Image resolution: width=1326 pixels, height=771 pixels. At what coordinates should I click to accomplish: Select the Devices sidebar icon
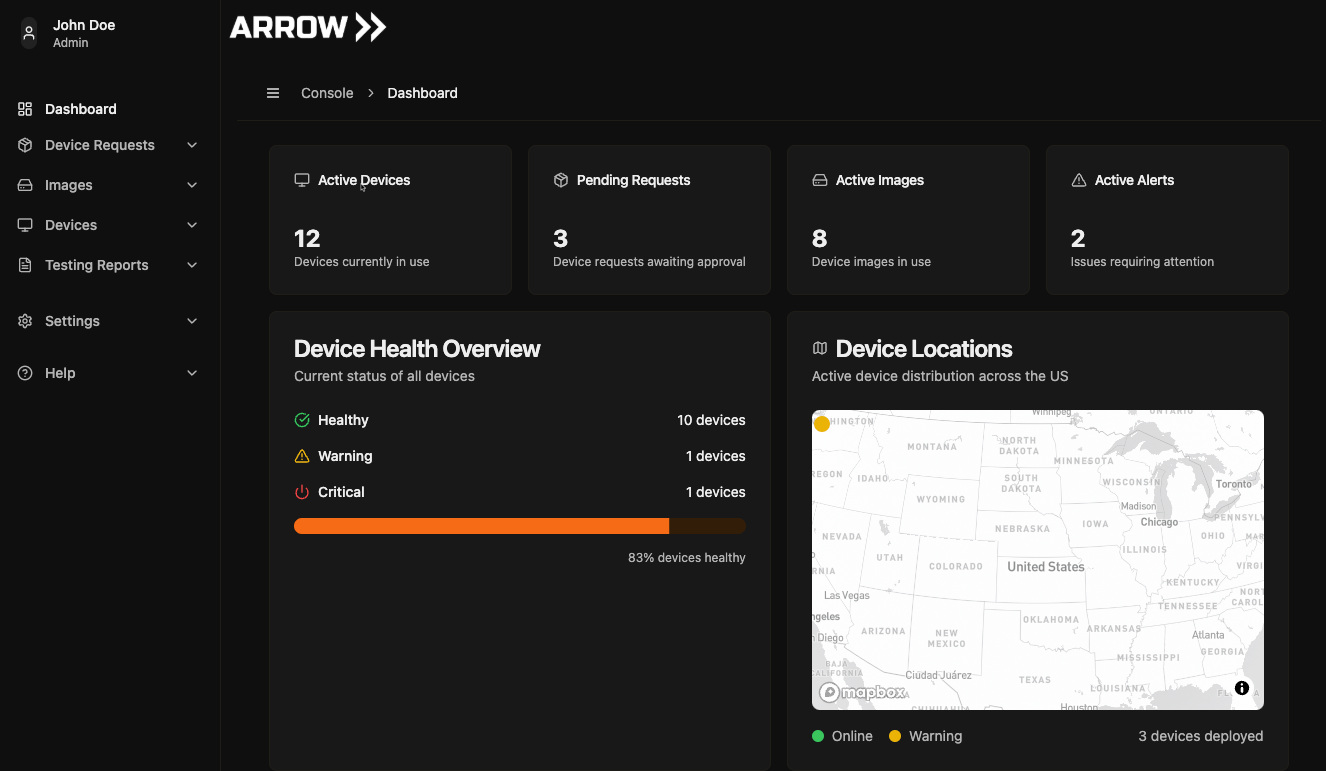[x=24, y=224]
